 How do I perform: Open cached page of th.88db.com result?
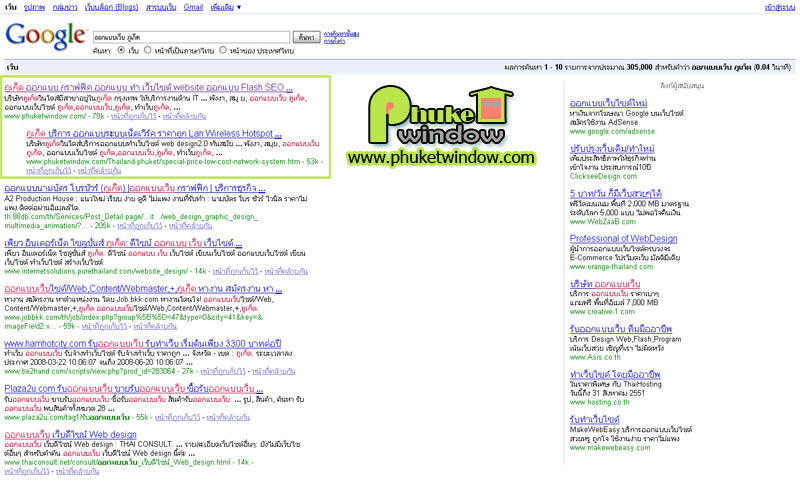[x=140, y=225]
